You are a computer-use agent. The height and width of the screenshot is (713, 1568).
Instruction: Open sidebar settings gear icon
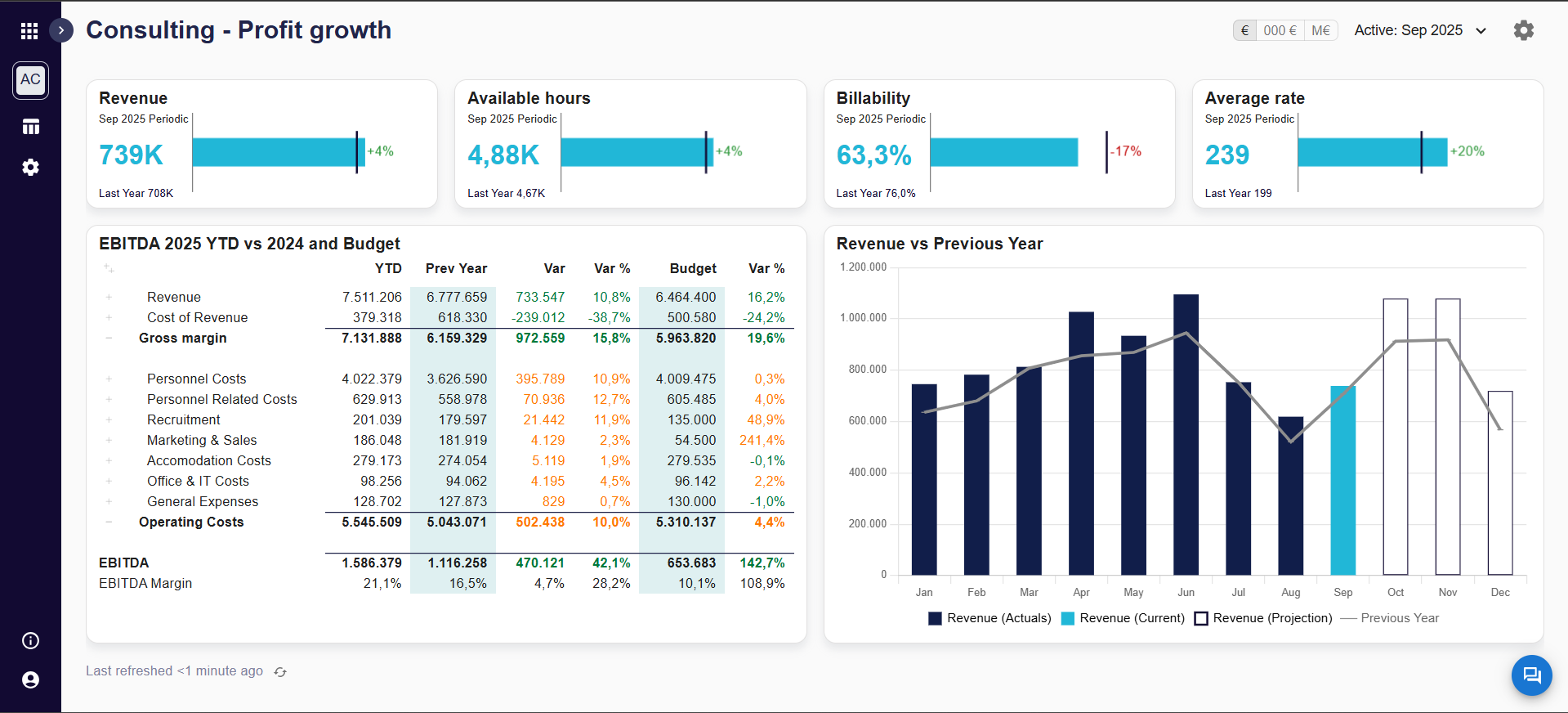(31, 168)
